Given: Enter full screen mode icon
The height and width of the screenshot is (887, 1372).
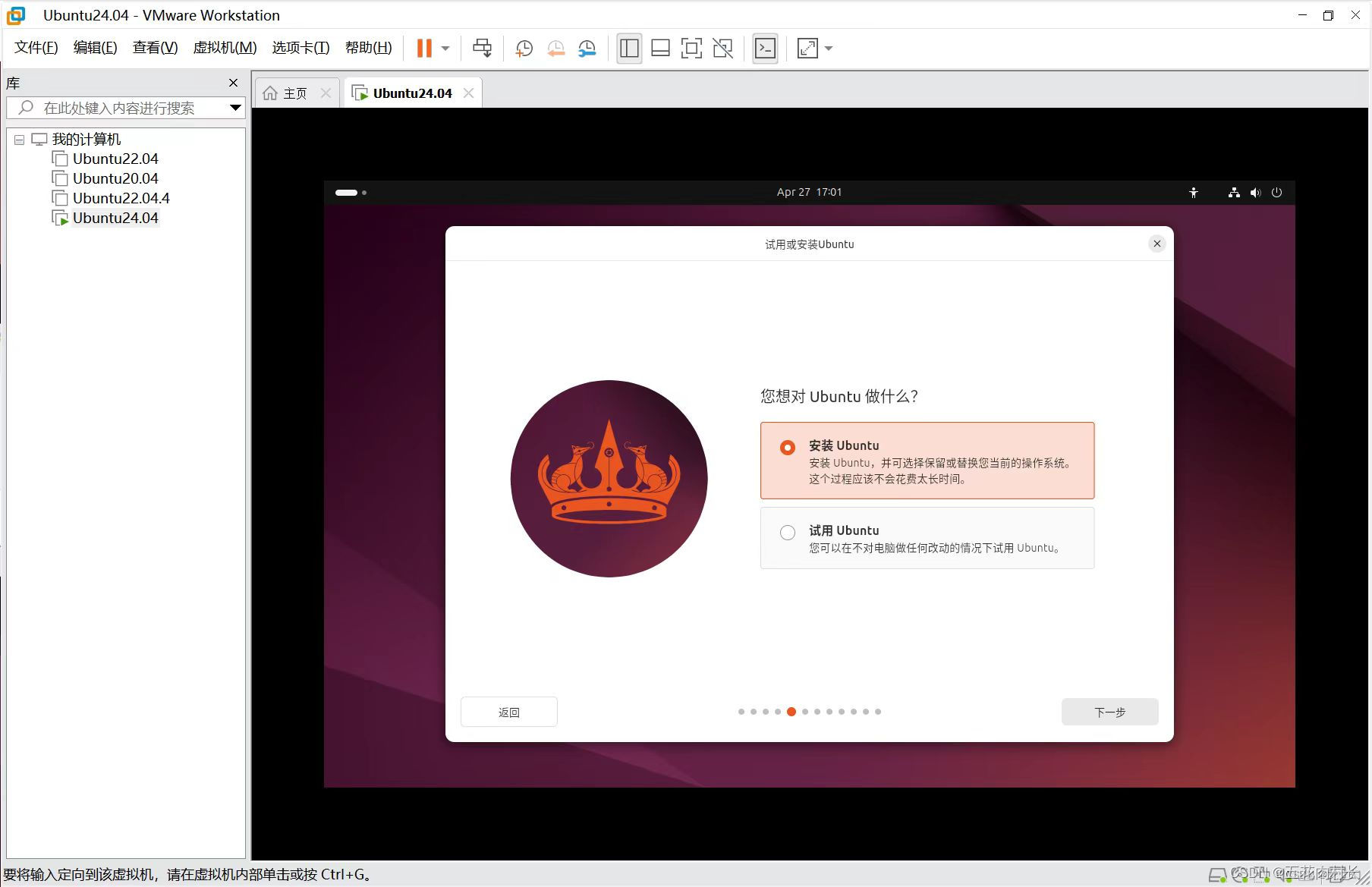Looking at the screenshot, I should pos(691,49).
